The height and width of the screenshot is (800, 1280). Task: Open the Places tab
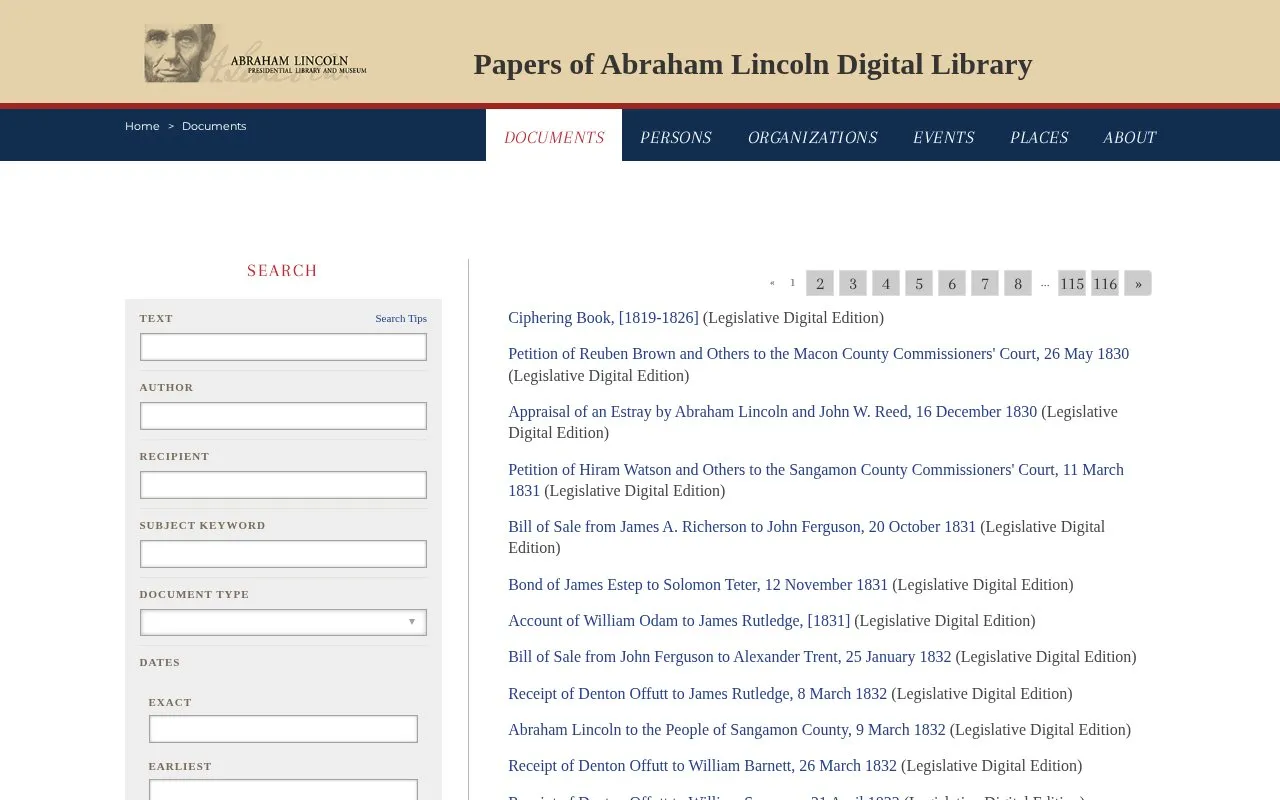[1039, 137]
